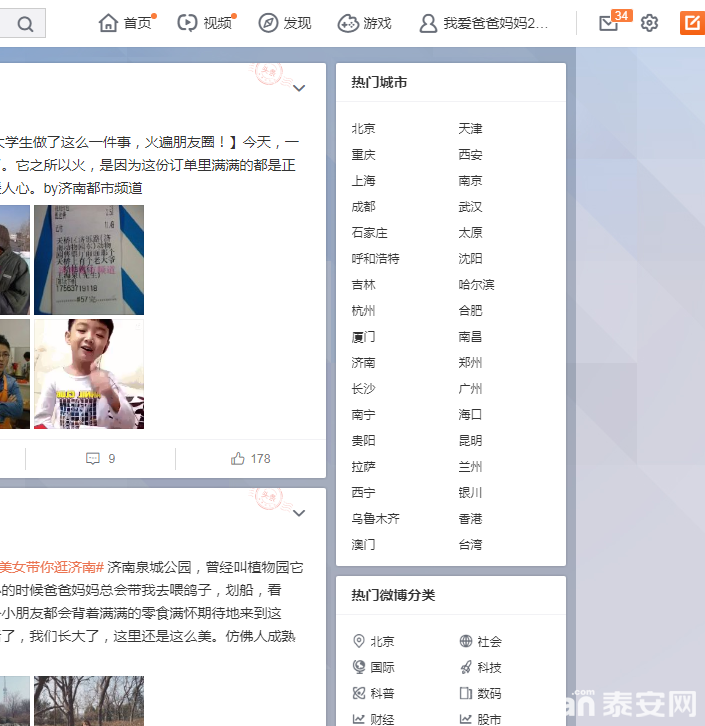Open the boy in white shirt thumbnail

89,374
